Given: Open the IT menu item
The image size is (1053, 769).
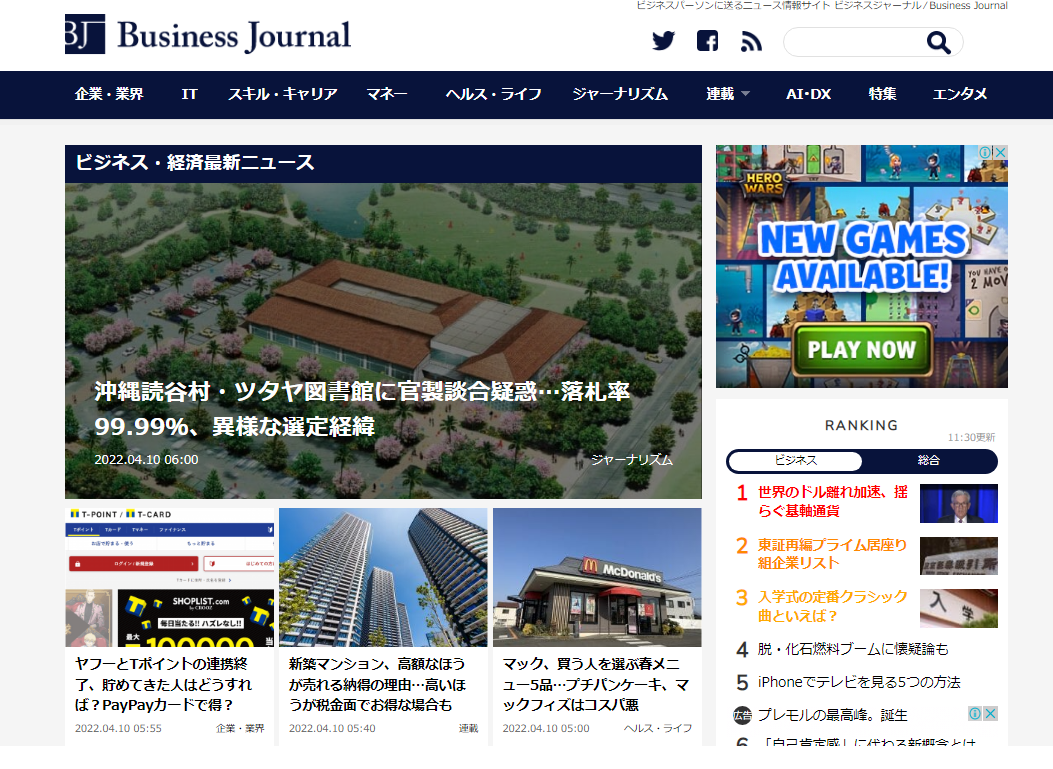Looking at the screenshot, I should tap(189, 95).
